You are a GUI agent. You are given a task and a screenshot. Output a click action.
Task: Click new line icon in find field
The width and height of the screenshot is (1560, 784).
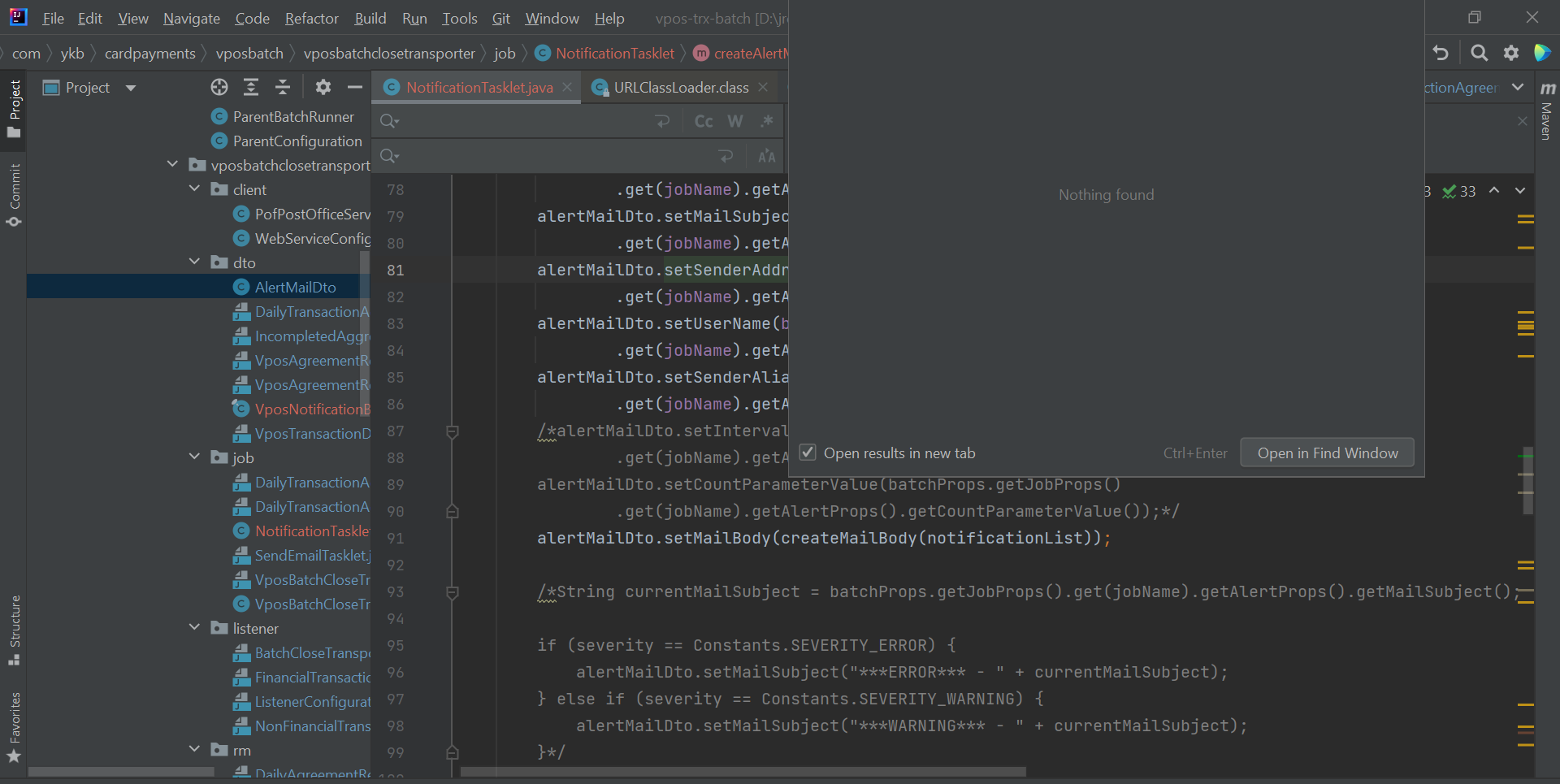pyautogui.click(x=663, y=121)
